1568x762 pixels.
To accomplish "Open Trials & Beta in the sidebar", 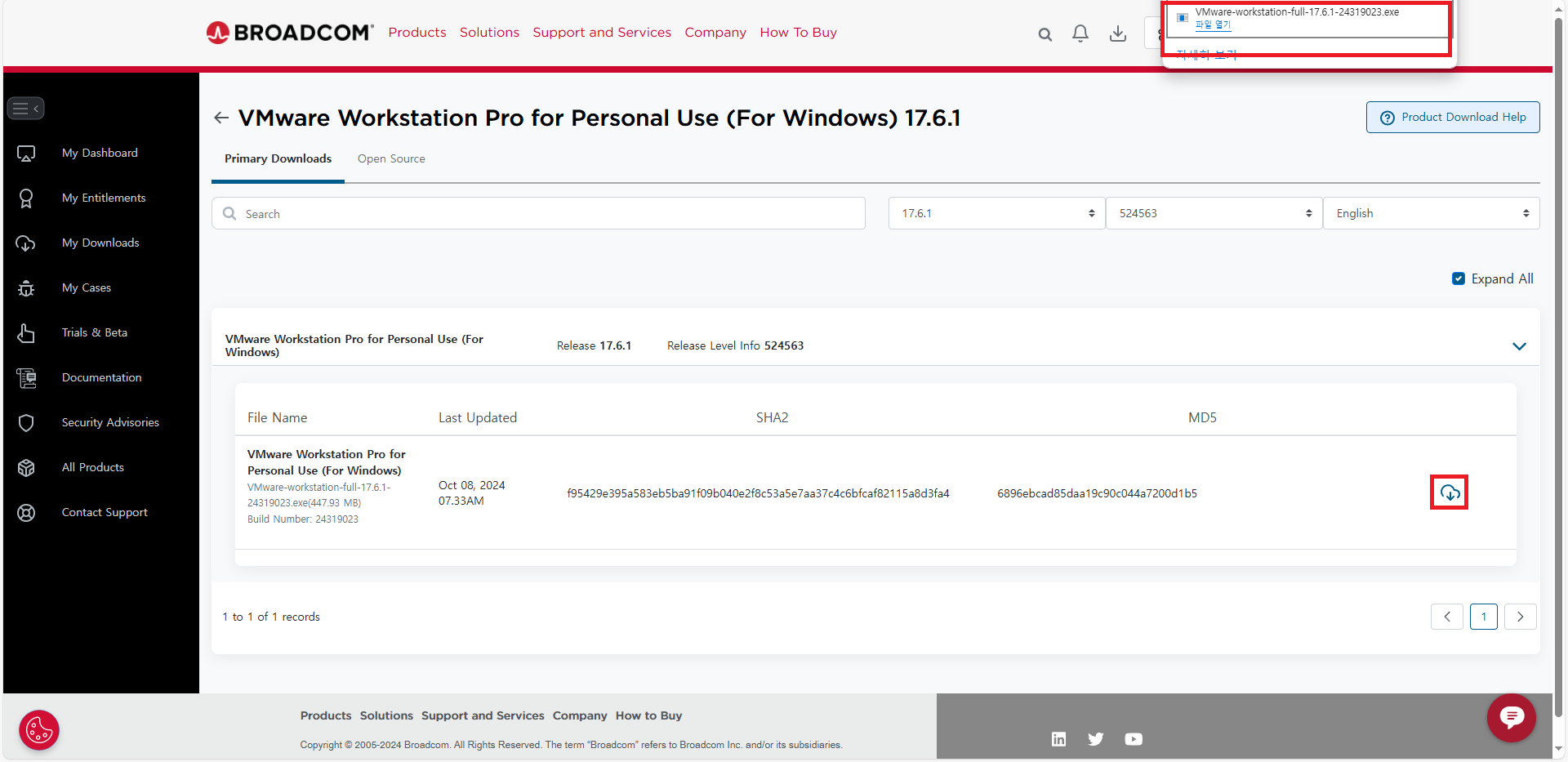I will (95, 332).
